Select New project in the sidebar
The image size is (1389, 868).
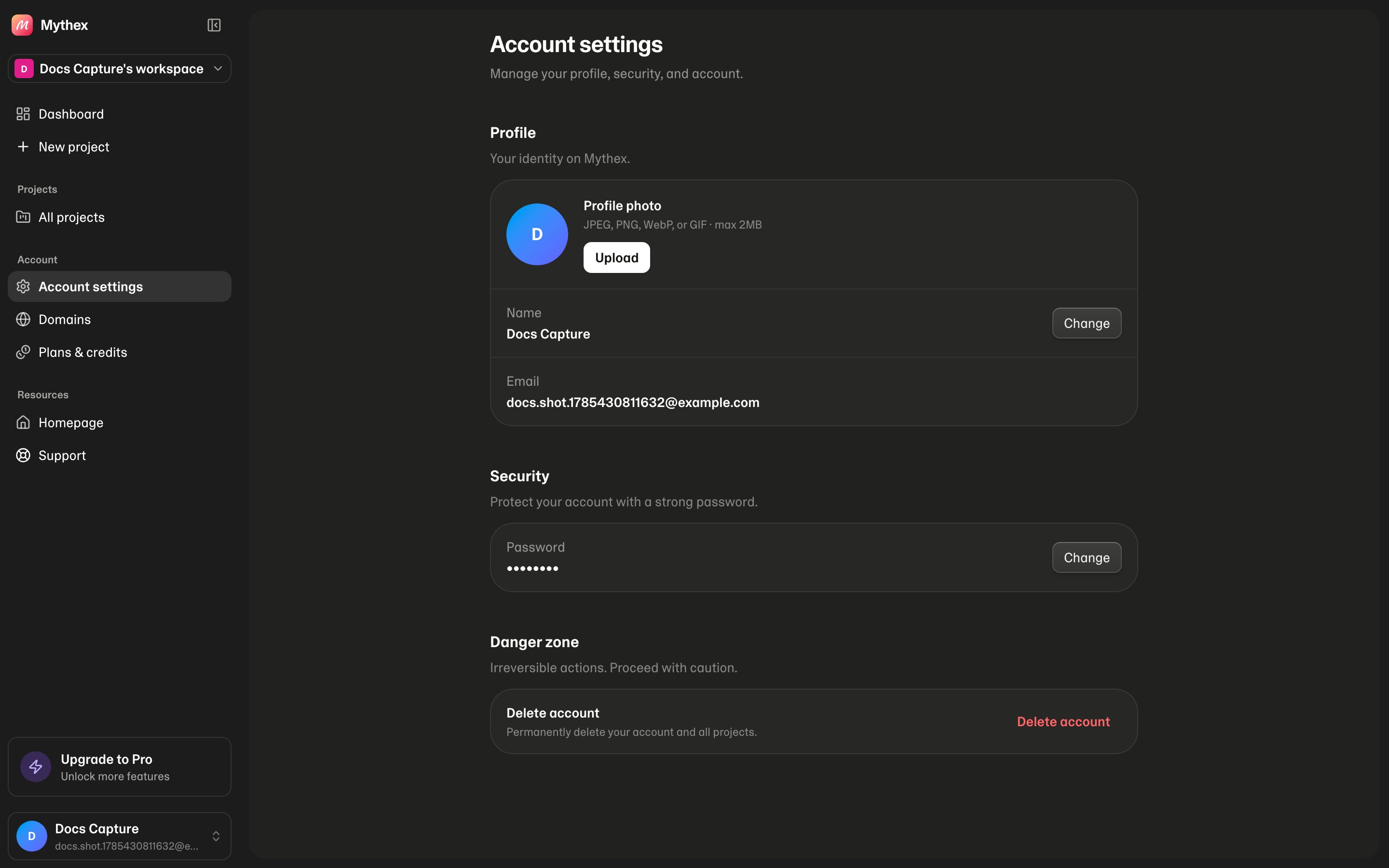120,147
